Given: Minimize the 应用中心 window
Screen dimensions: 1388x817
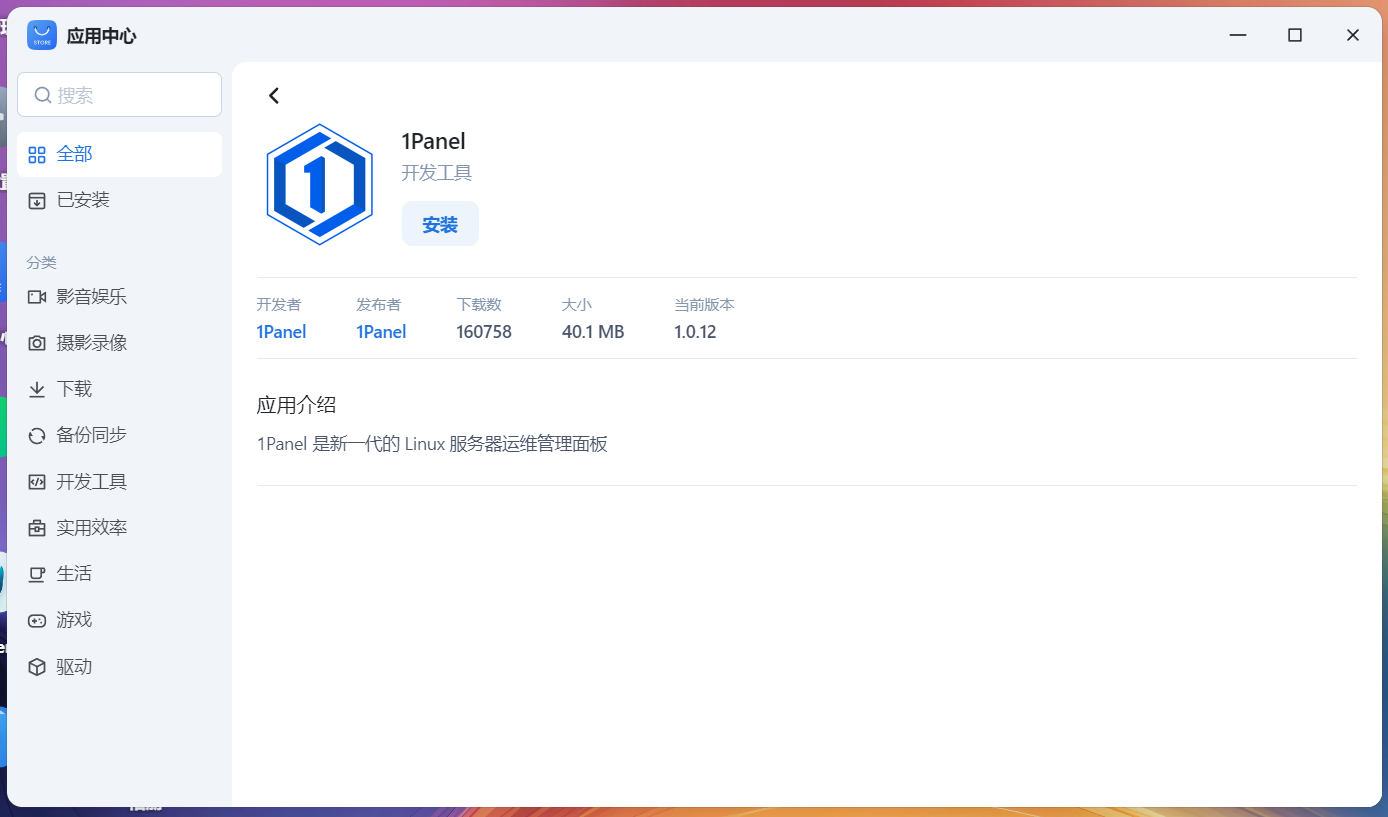Looking at the screenshot, I should tap(1238, 35).
